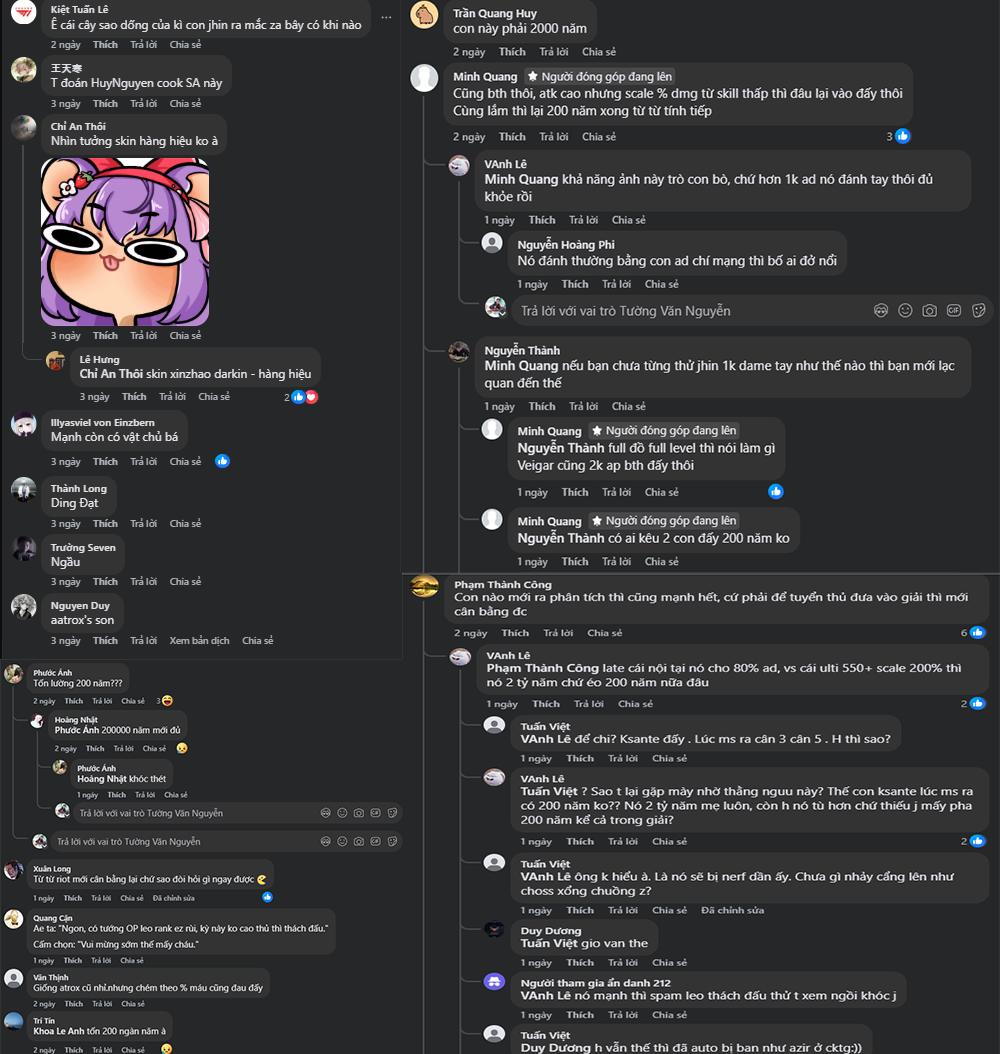Open sticker picker in reply box below Nguyễn Hoàng Phi
Viewport: 1000px width, 1054px height.
978,311
